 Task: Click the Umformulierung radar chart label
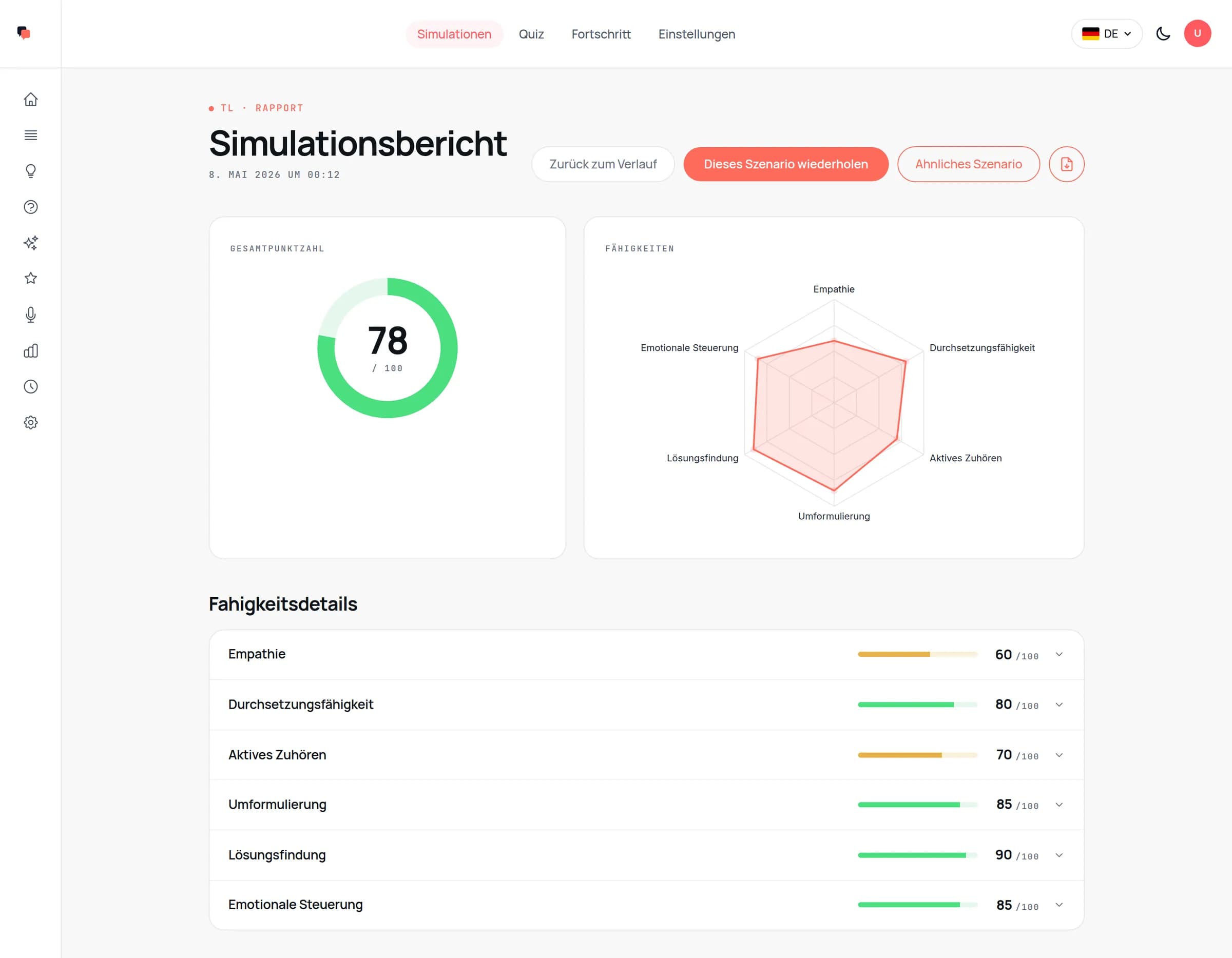click(834, 516)
